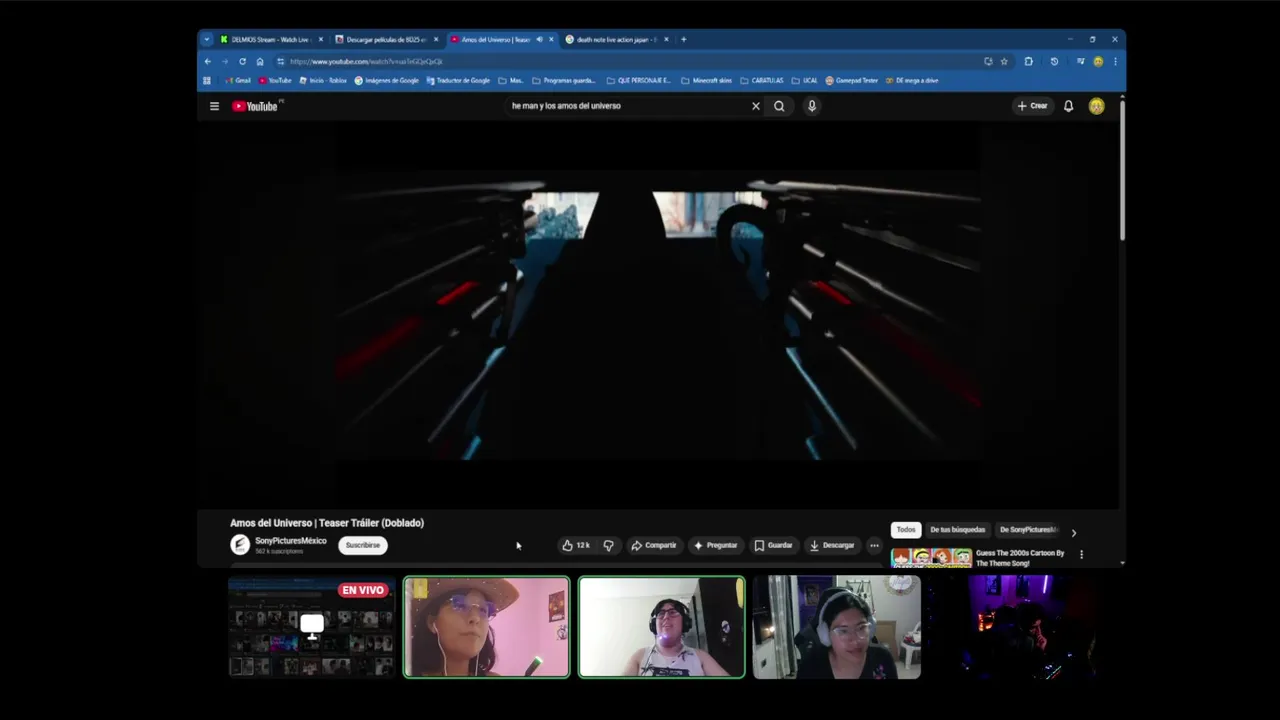Open the CARATULAS bookmark folder
The image size is (1280, 720).
762,80
